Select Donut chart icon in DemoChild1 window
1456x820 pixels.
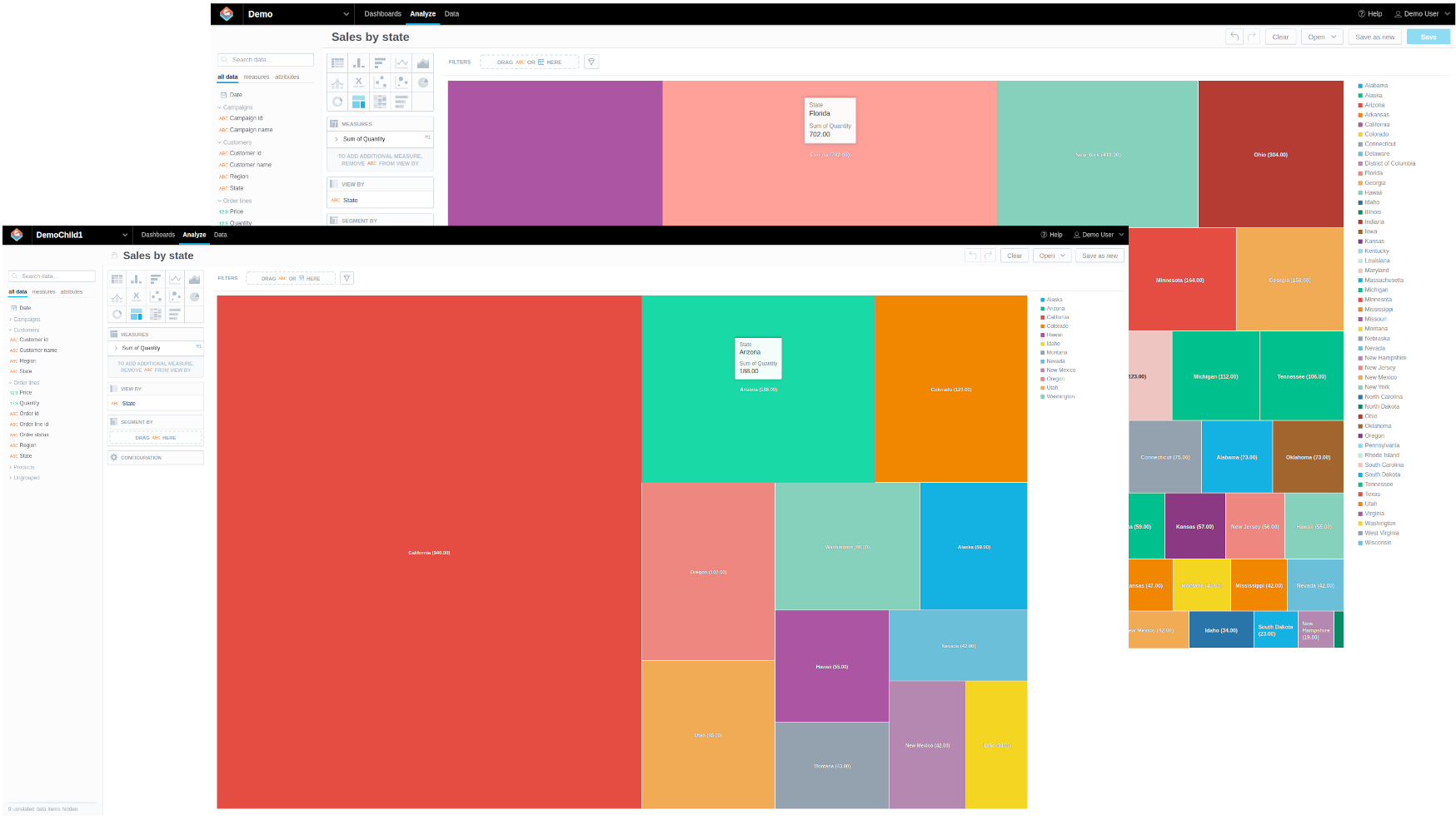[x=117, y=314]
